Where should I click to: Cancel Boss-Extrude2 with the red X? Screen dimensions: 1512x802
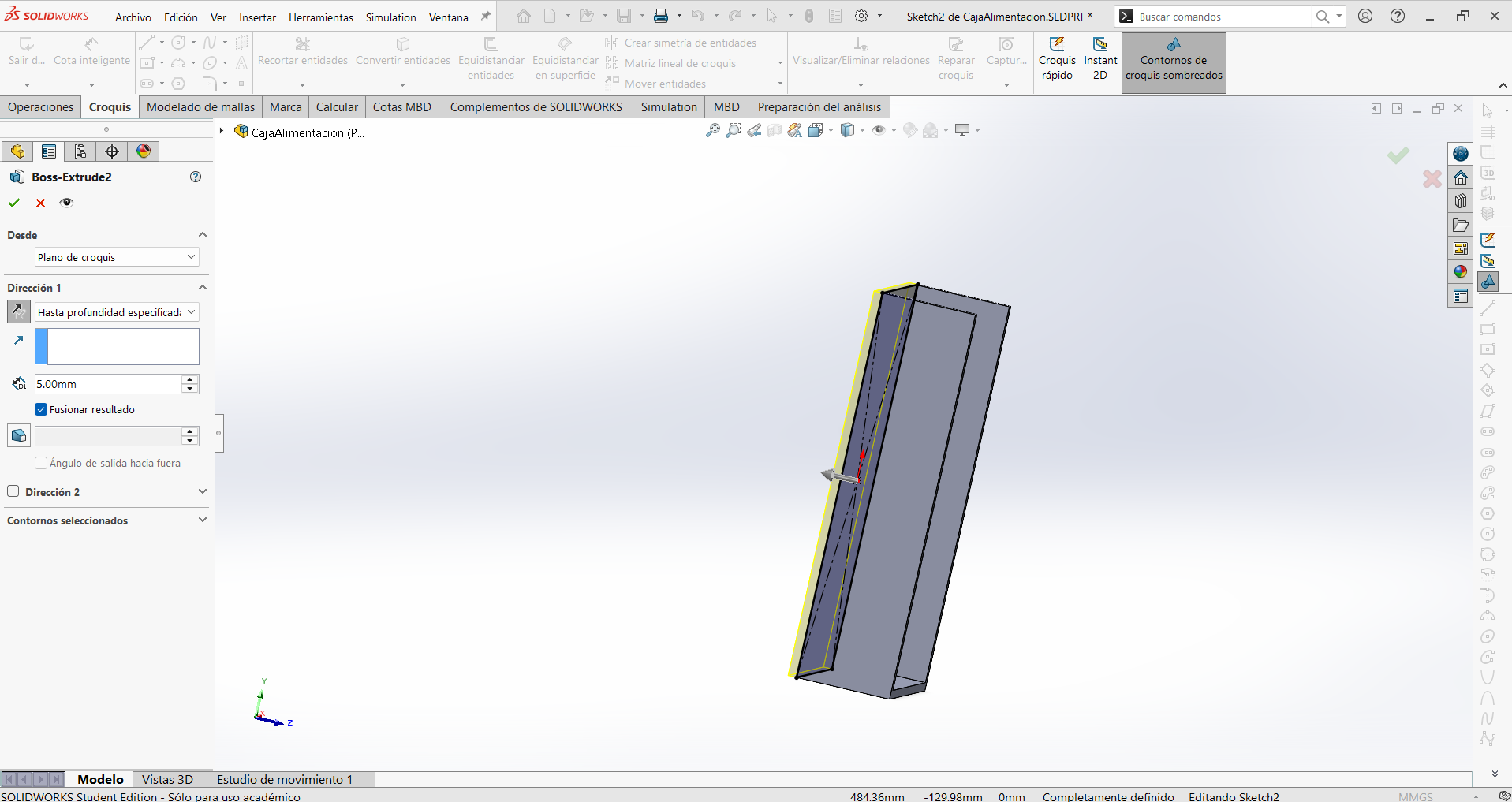point(40,203)
